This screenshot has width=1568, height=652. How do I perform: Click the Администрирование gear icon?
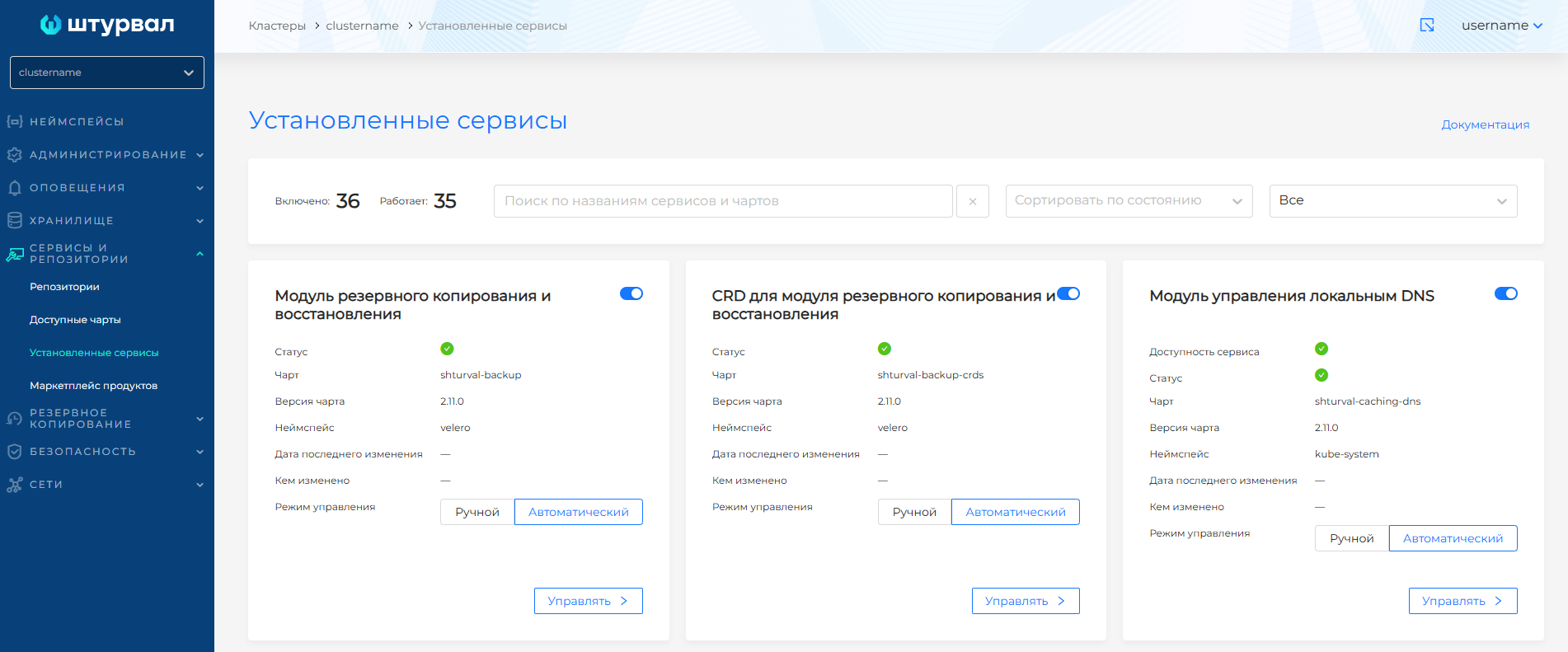14,155
